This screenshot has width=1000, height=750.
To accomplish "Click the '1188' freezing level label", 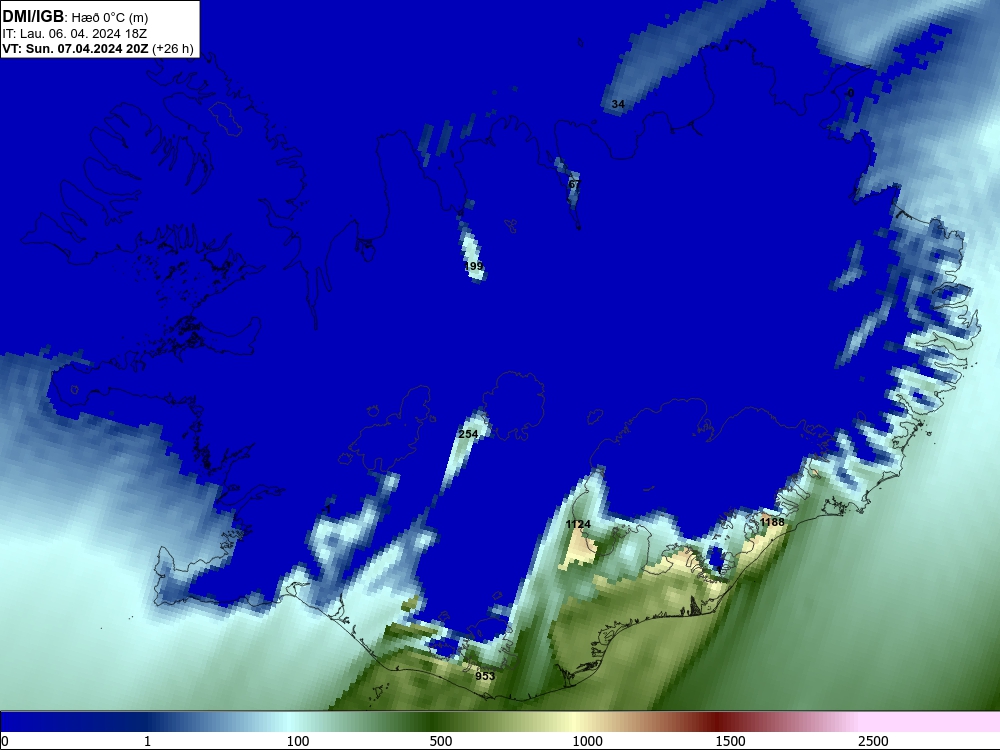I will point(772,522).
